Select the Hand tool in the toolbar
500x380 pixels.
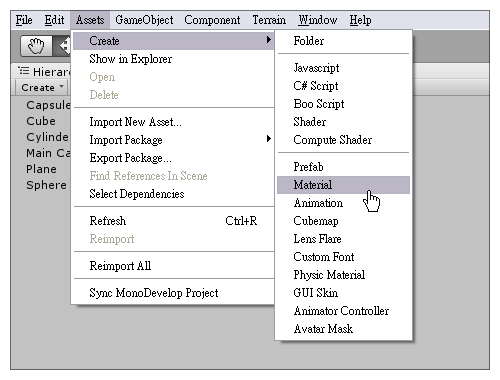click(x=36, y=46)
